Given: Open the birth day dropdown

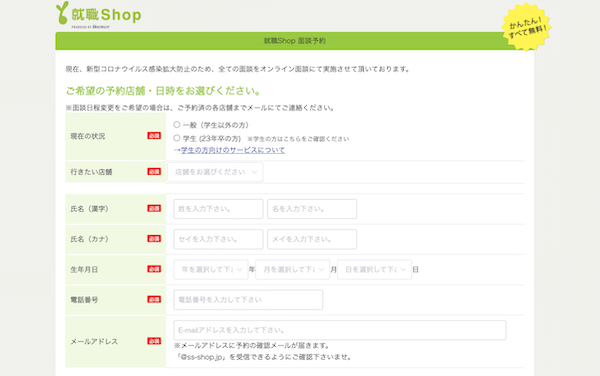Looking at the screenshot, I should [x=374, y=270].
